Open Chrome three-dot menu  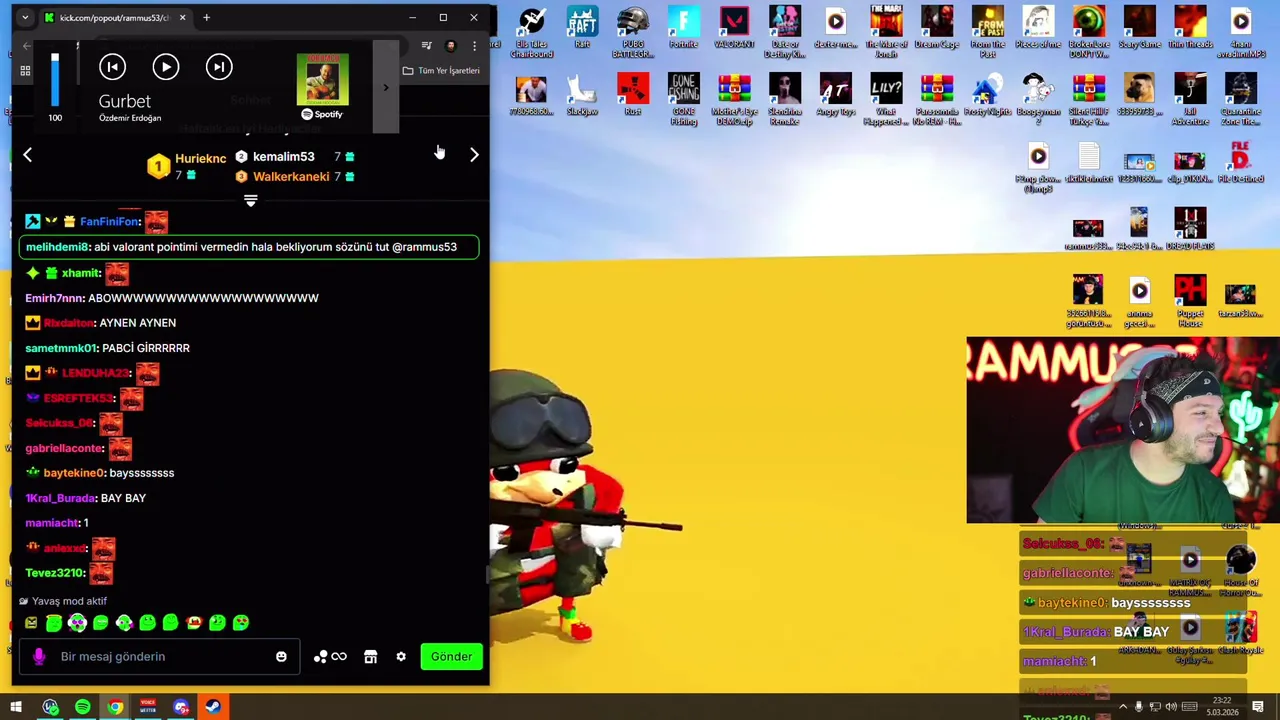pos(474,46)
